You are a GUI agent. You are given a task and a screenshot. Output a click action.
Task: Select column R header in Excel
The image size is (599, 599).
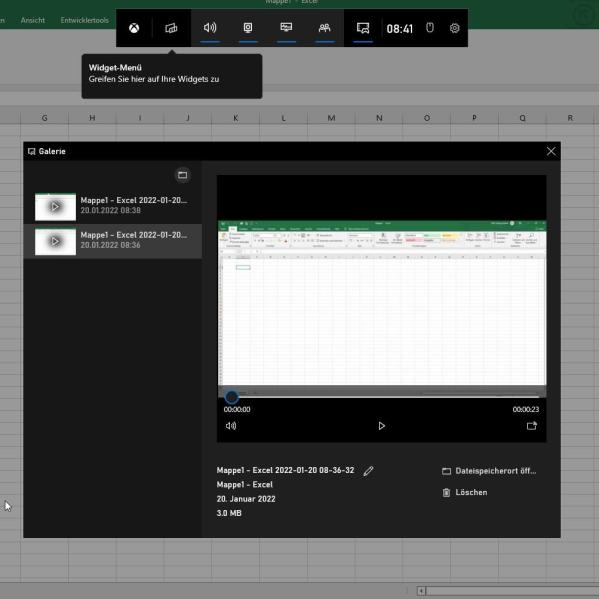coord(570,118)
